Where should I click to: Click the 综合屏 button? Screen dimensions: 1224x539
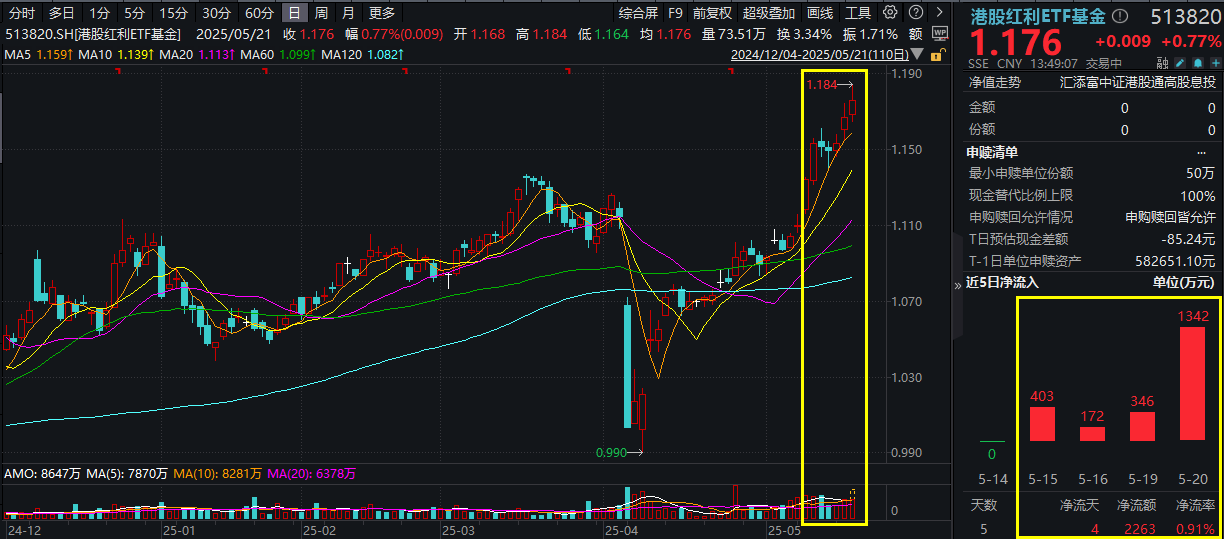tap(638, 13)
